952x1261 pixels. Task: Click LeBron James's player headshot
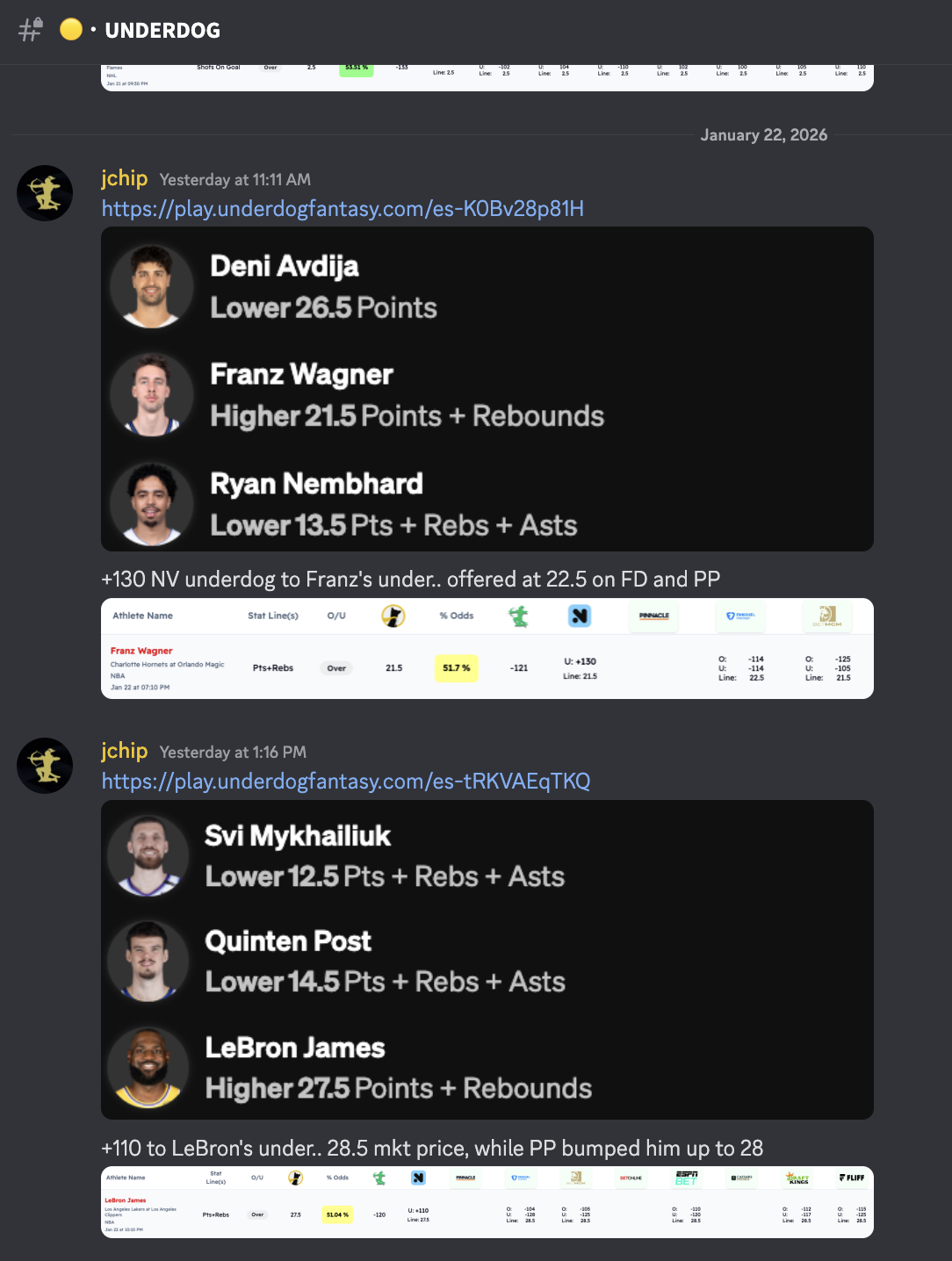[x=148, y=1068]
